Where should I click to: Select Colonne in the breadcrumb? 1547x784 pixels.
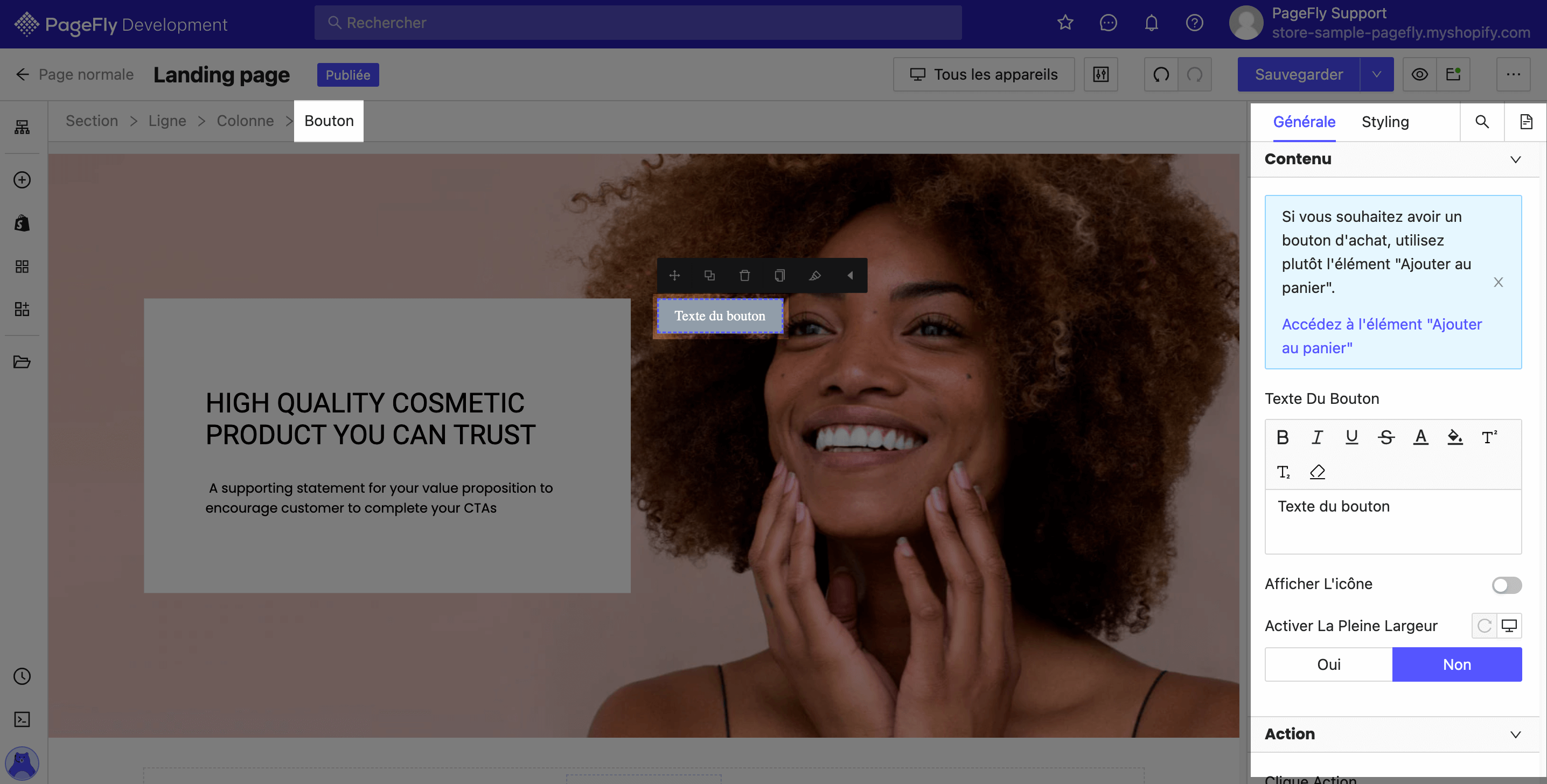pos(245,121)
